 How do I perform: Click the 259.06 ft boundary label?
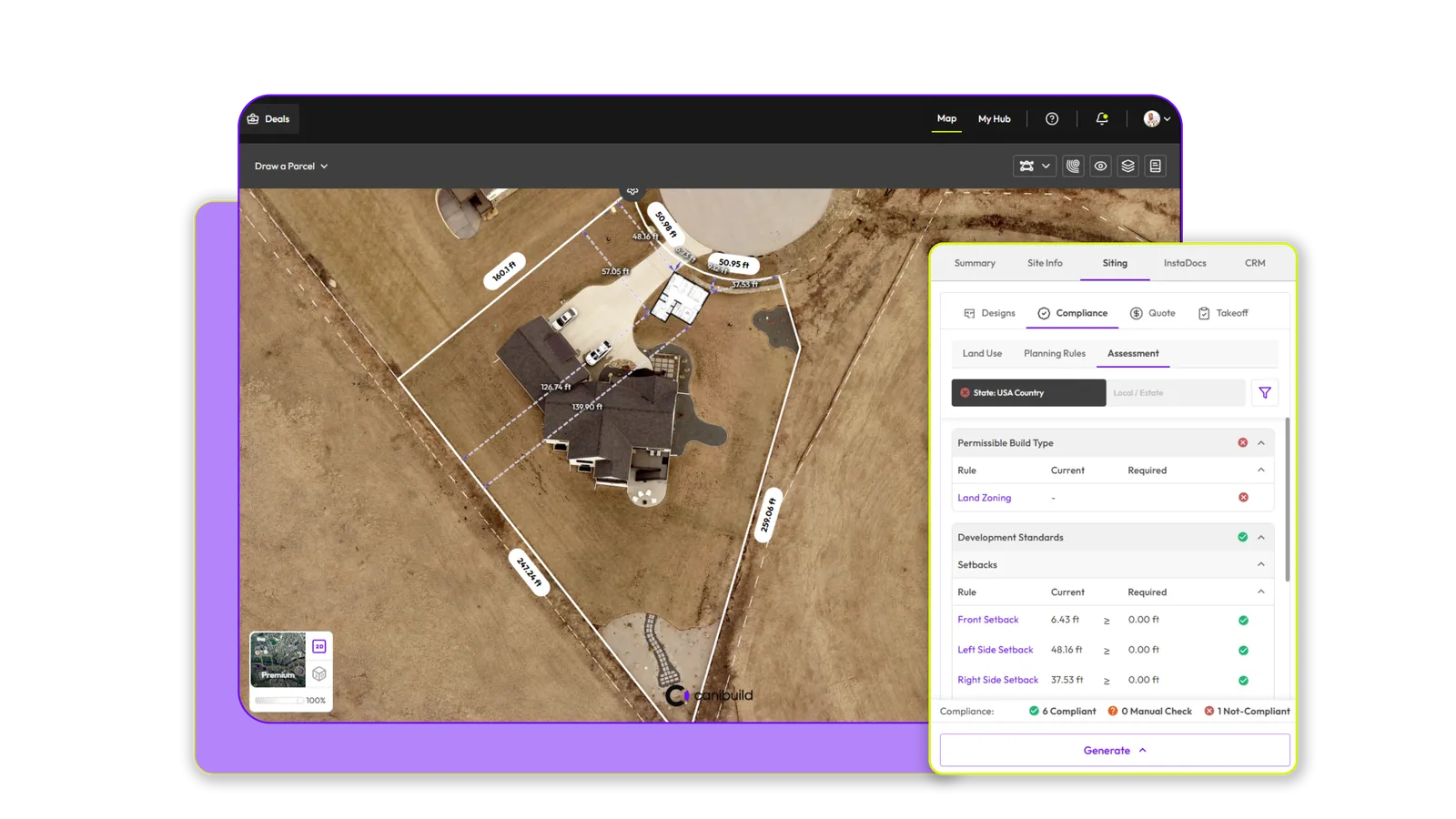coord(769,515)
